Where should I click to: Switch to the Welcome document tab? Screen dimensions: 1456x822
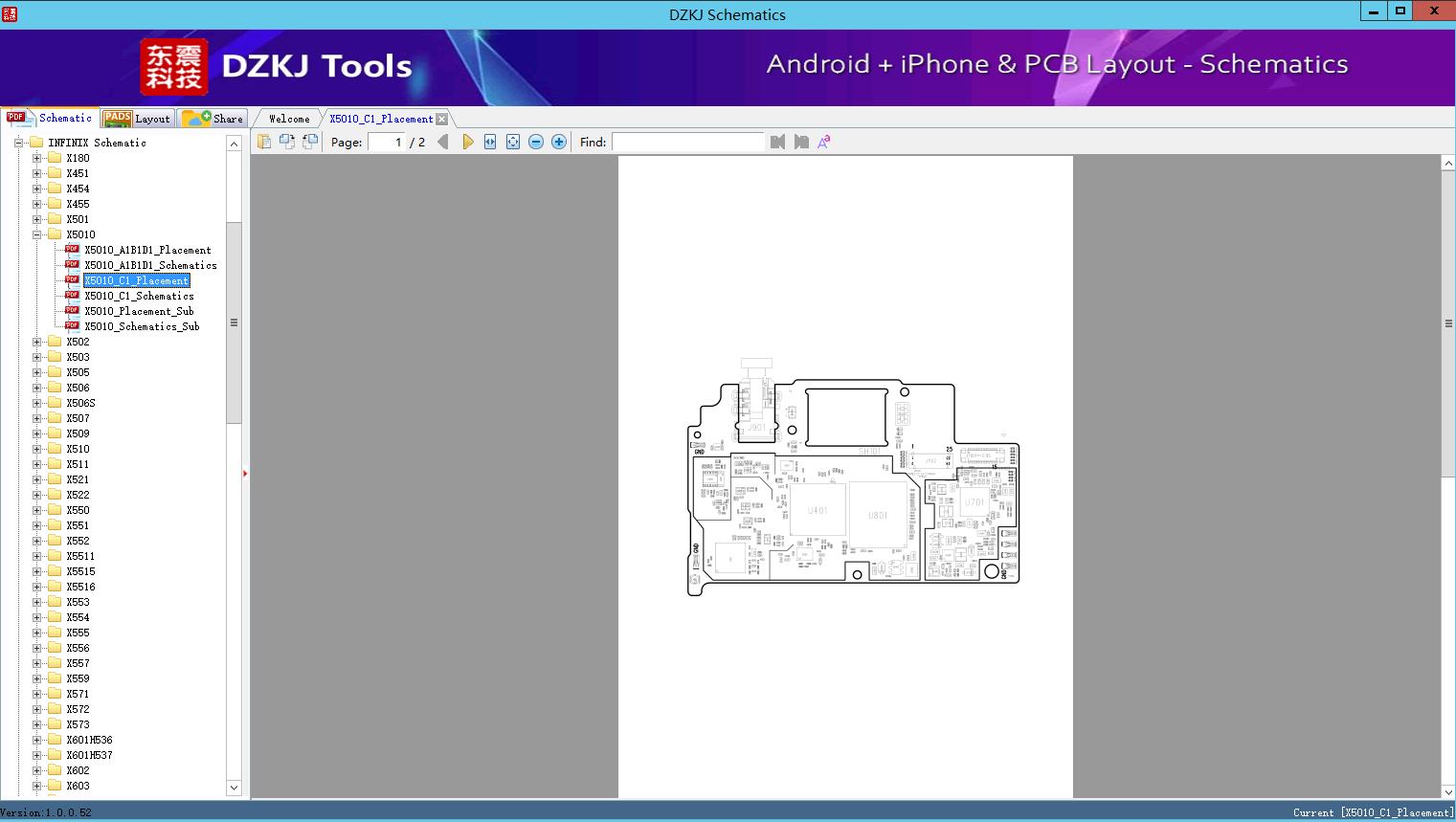pyautogui.click(x=289, y=119)
